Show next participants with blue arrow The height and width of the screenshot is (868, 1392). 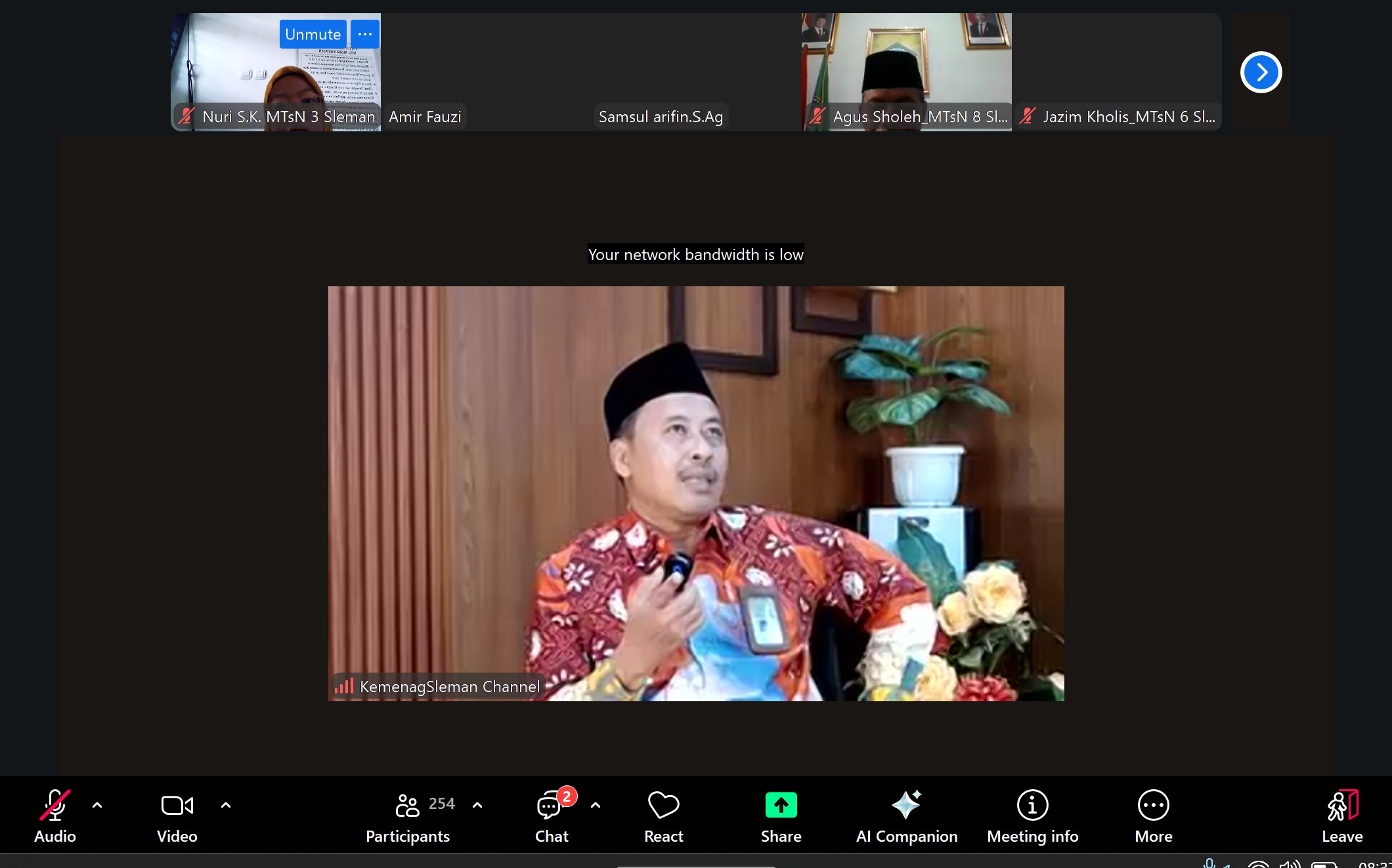pos(1261,72)
